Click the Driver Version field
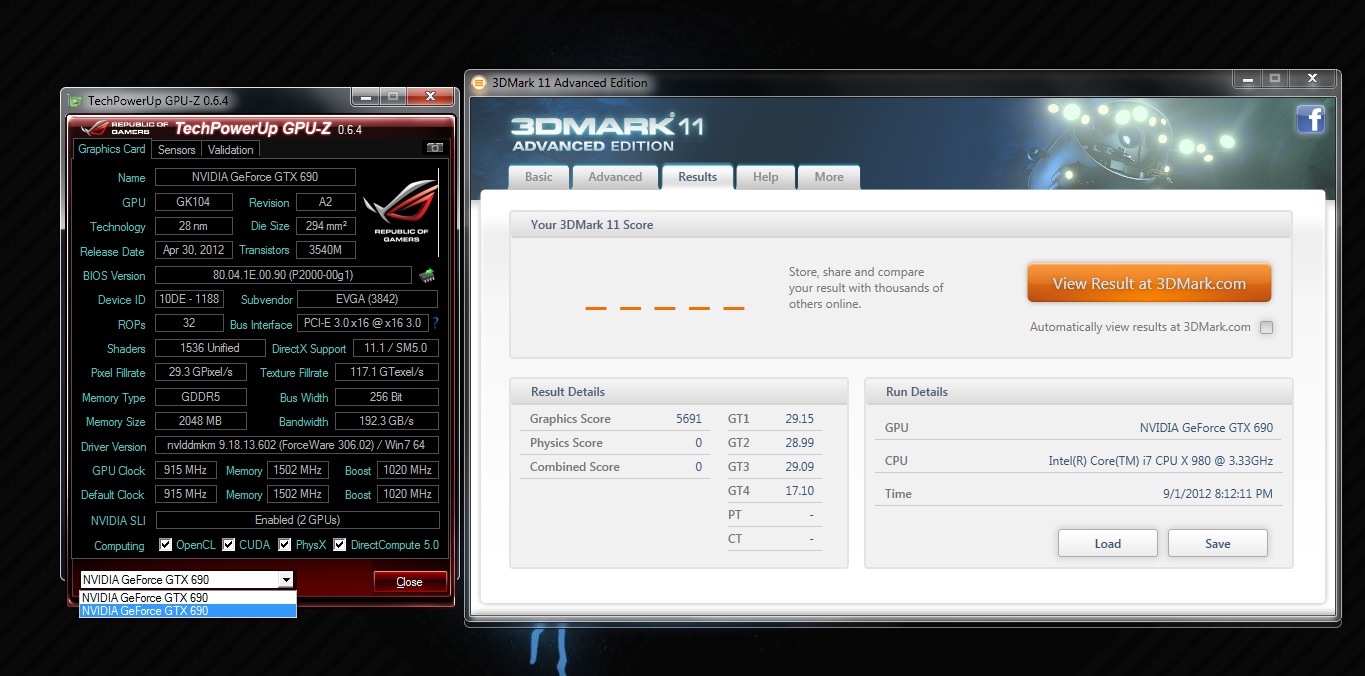 pos(297,445)
